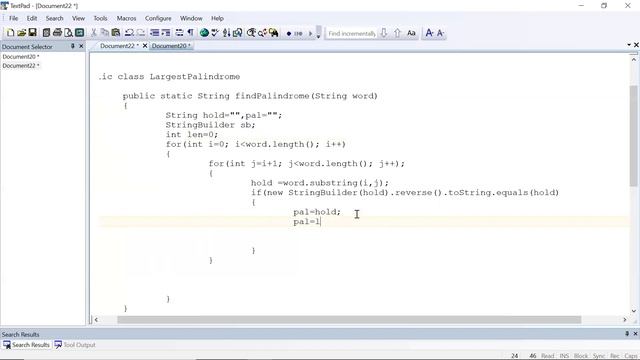Print document using the printer icon
This screenshot has height=360, width=640.
(x=58, y=33)
